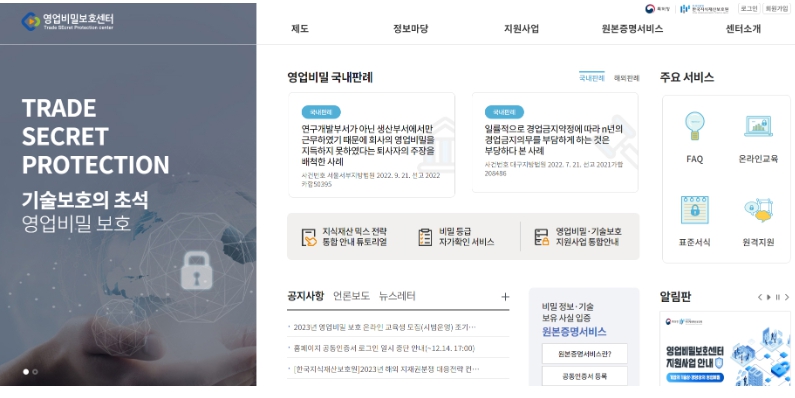This screenshot has height=398, width=795.
Task: Click the 로그인 button
Action: click(748, 8)
